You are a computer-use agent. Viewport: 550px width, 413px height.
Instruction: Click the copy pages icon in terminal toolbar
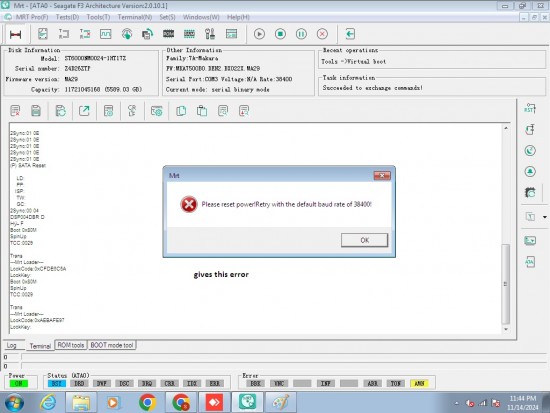(181, 111)
